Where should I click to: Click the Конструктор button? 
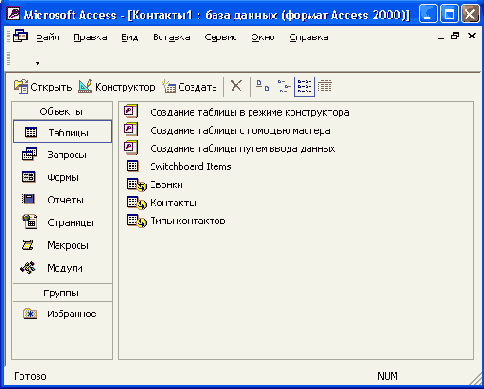click(x=117, y=87)
